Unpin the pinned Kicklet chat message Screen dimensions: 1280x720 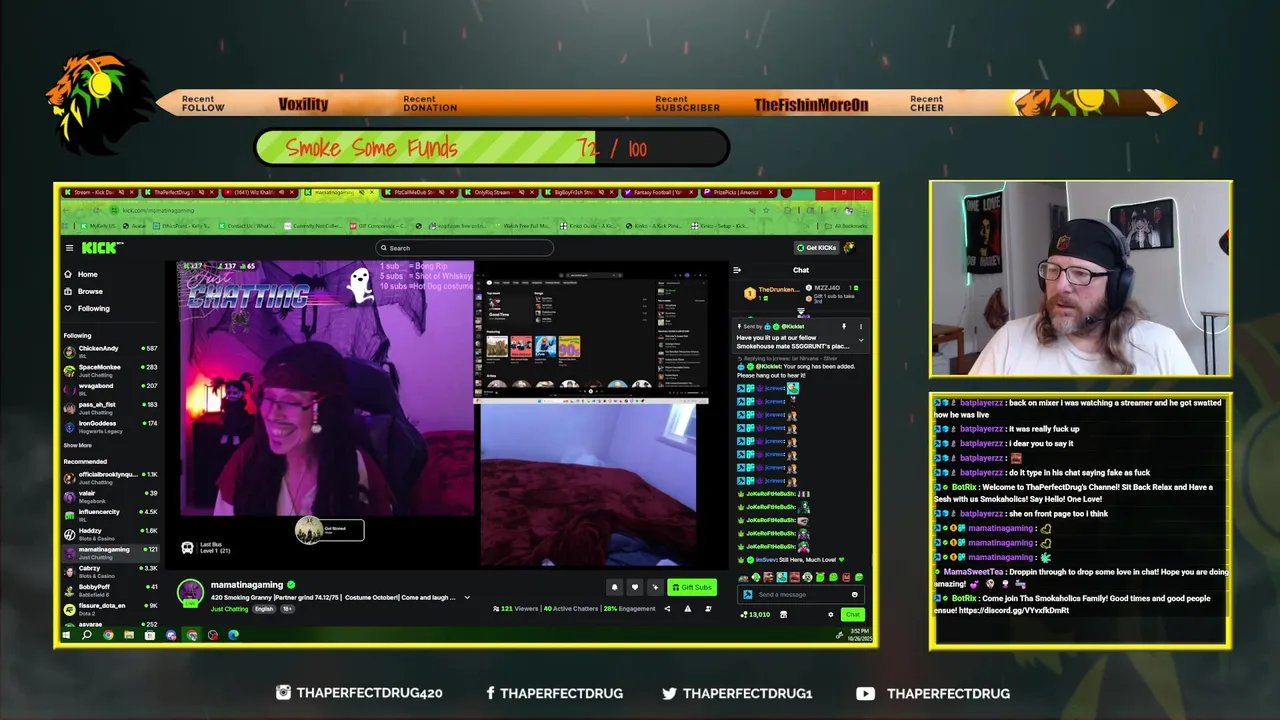click(x=843, y=326)
